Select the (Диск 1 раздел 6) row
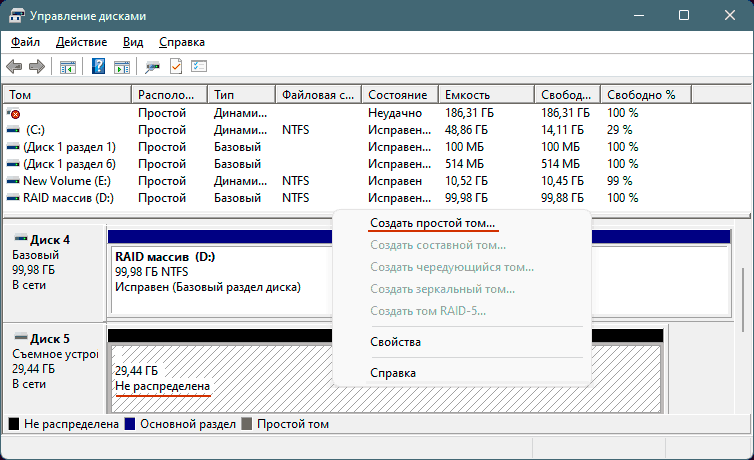 [x=69, y=164]
